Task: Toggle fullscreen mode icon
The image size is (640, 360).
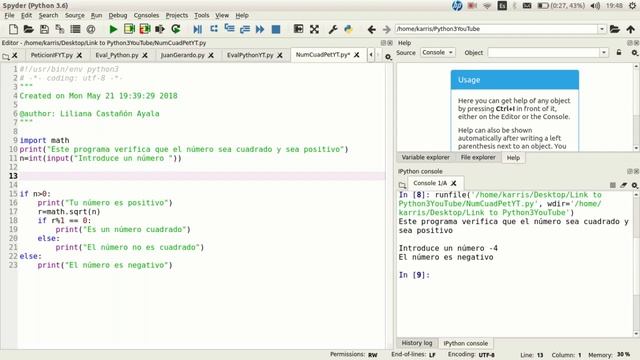Action: 314,29
